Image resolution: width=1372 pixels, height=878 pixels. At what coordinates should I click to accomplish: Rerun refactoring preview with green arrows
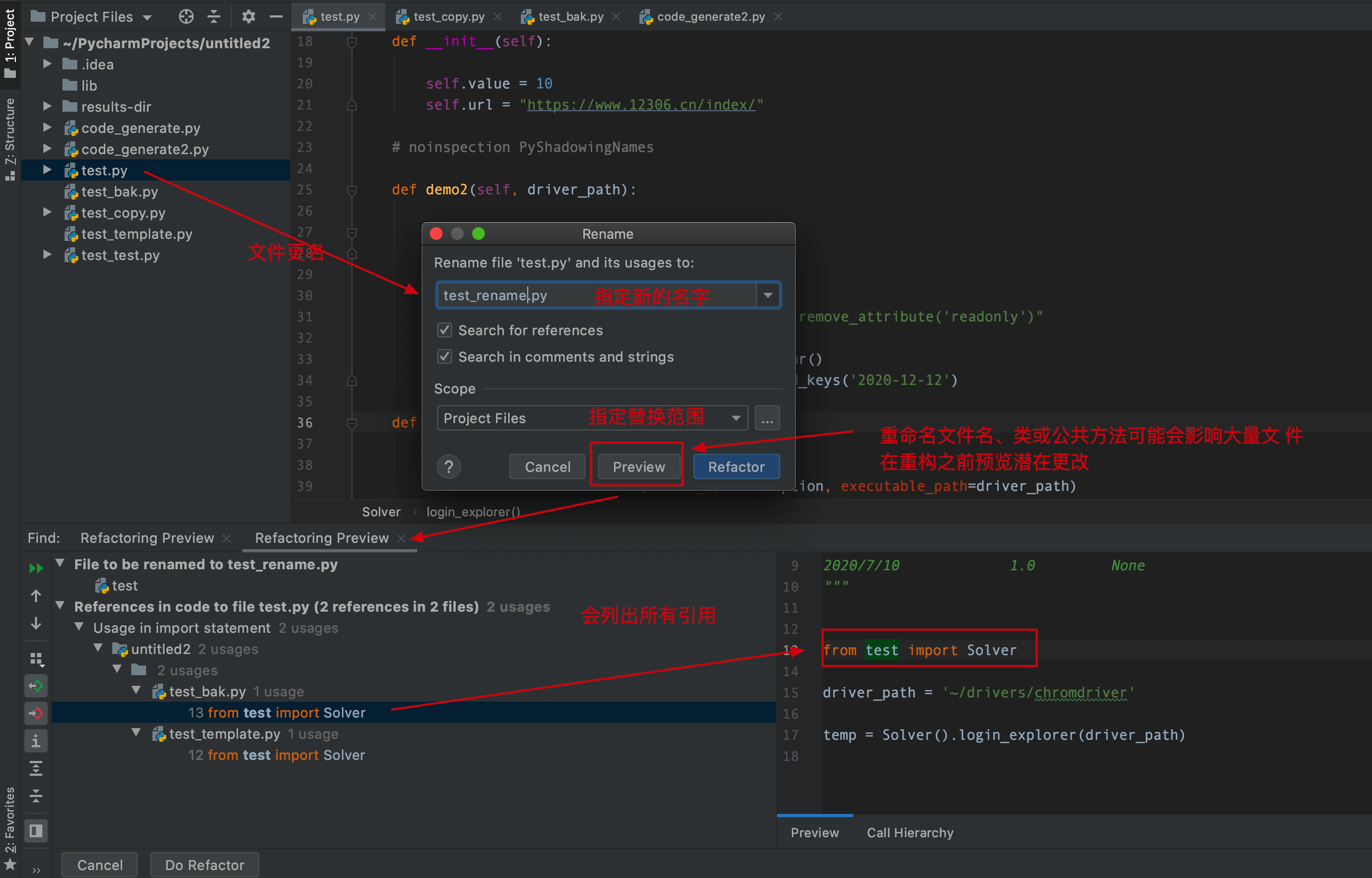(36, 568)
